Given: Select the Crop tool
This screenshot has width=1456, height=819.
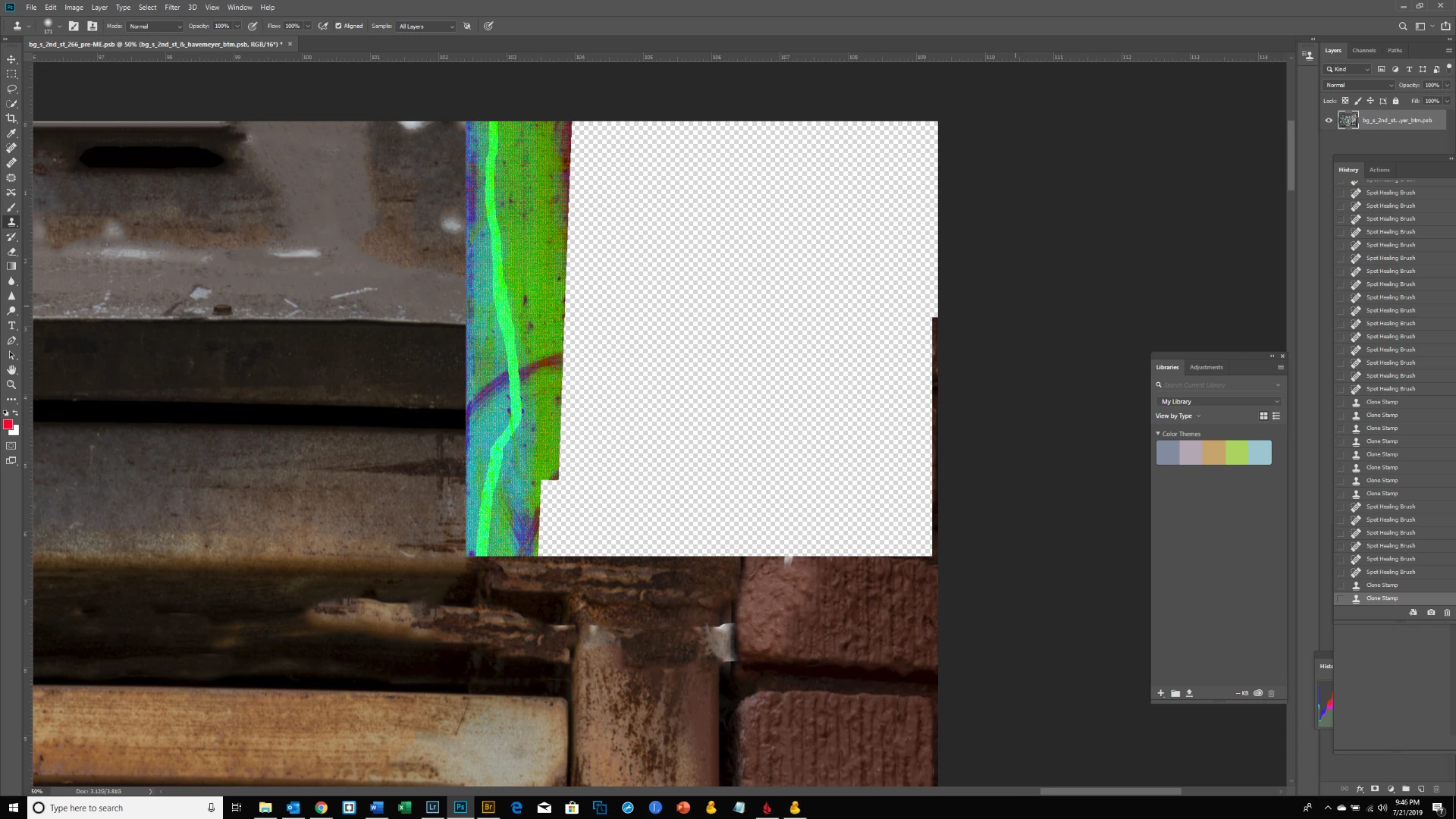Looking at the screenshot, I should point(11,118).
